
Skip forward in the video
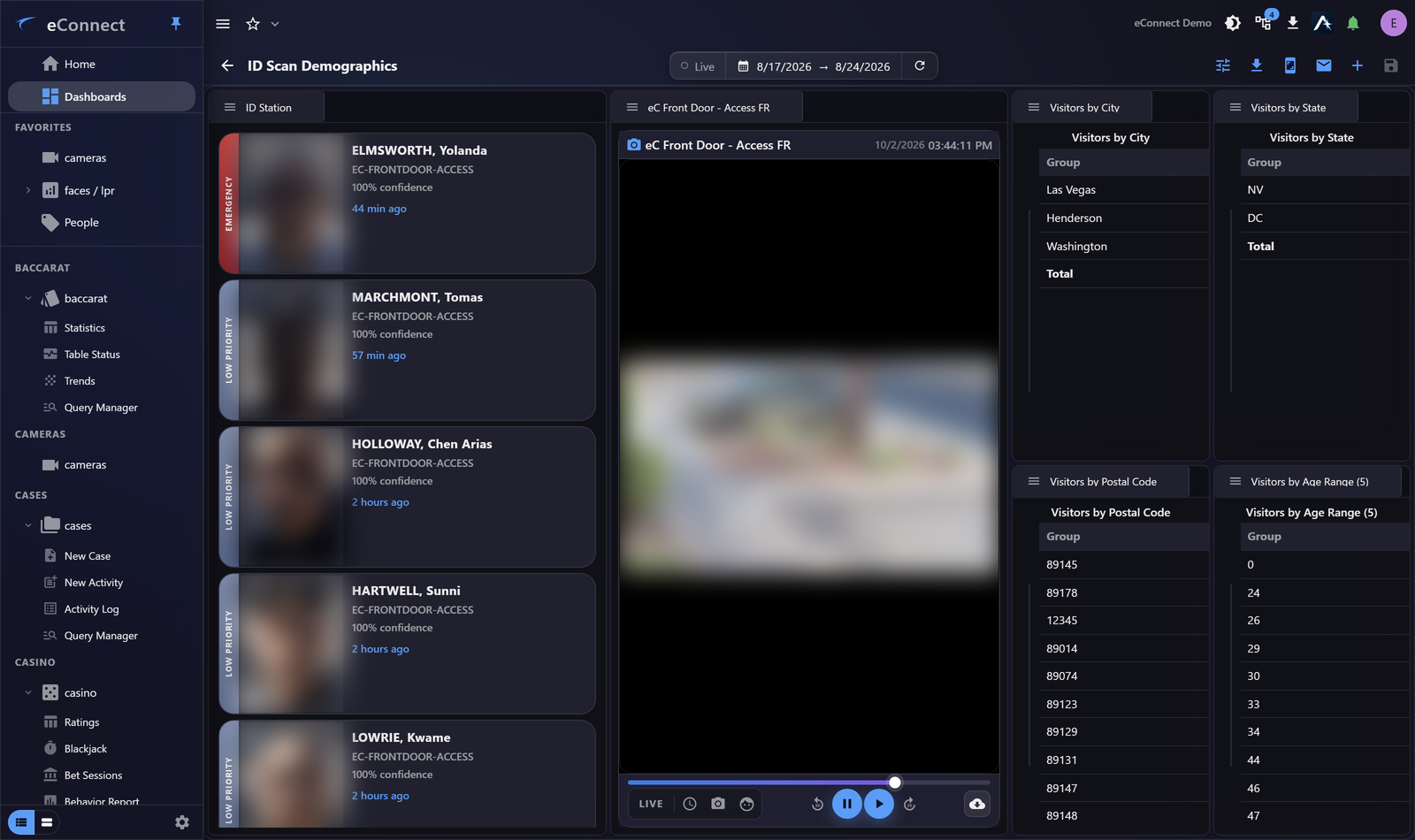[910, 804]
